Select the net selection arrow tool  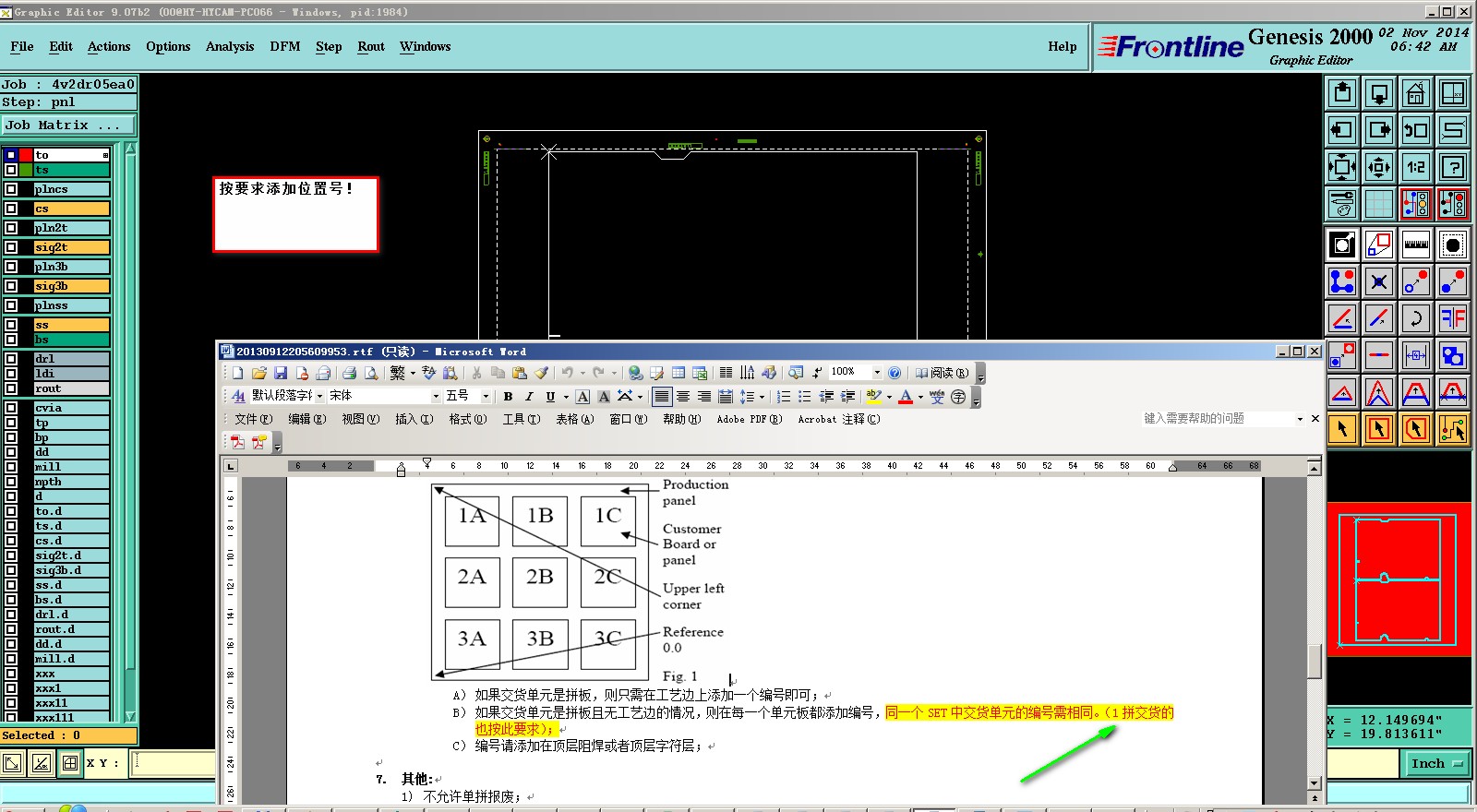1453,429
